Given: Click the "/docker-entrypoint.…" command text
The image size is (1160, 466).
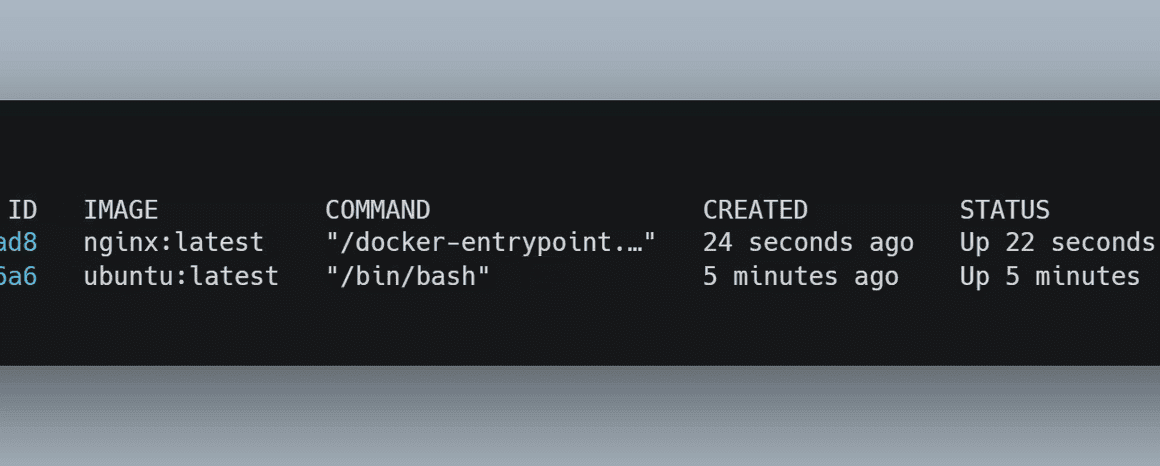Looking at the screenshot, I should click(x=490, y=243).
